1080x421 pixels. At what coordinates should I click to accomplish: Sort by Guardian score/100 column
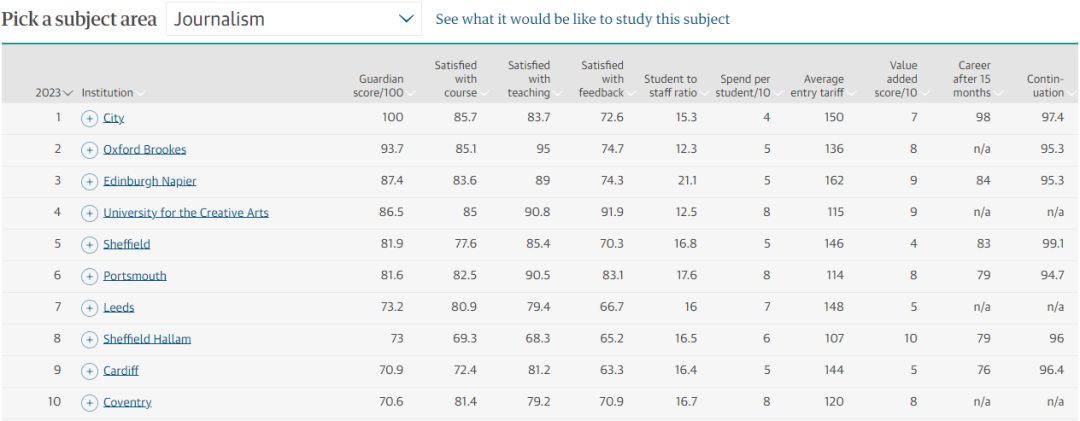(381, 86)
